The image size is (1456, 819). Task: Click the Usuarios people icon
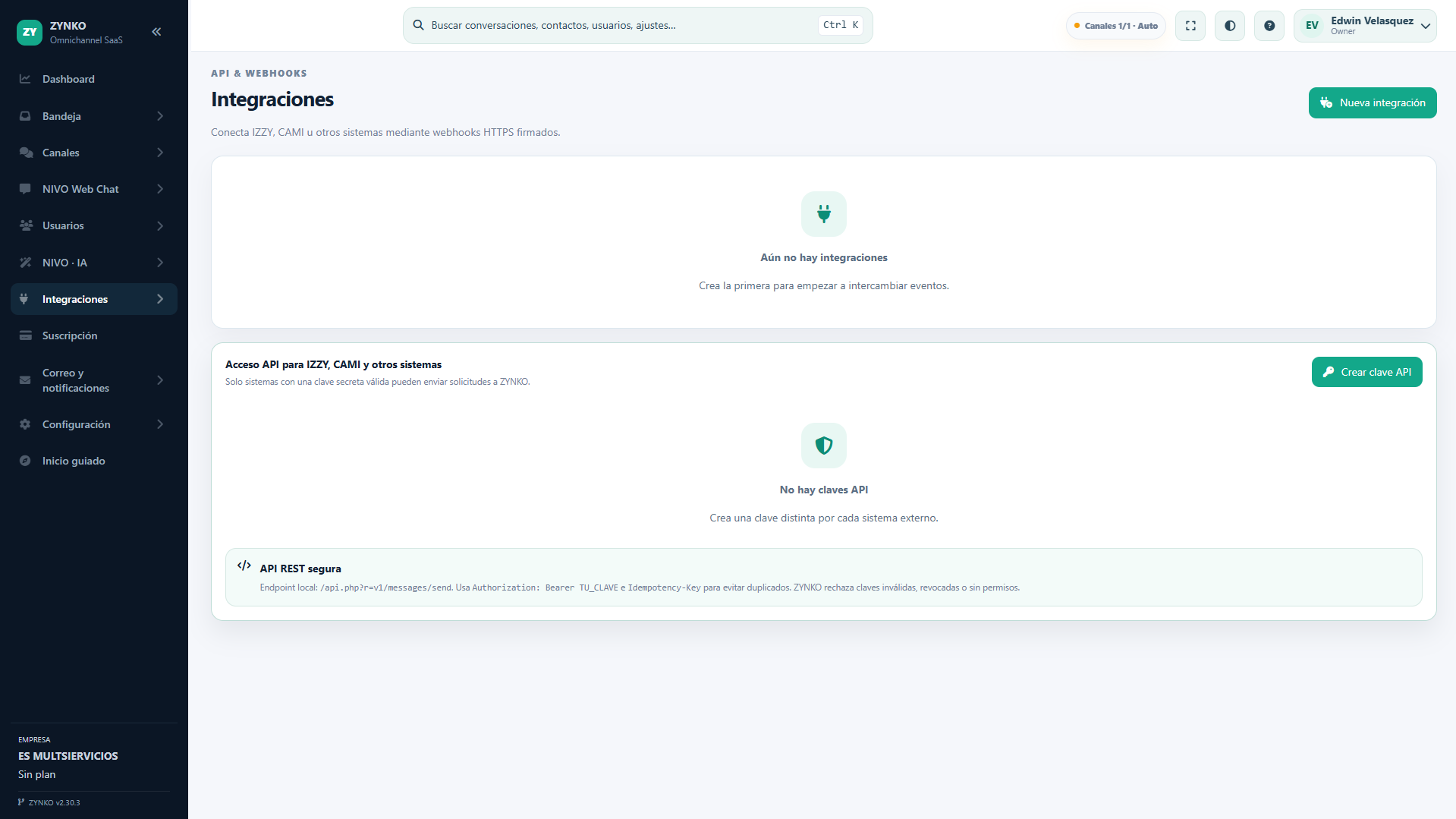[x=26, y=225]
